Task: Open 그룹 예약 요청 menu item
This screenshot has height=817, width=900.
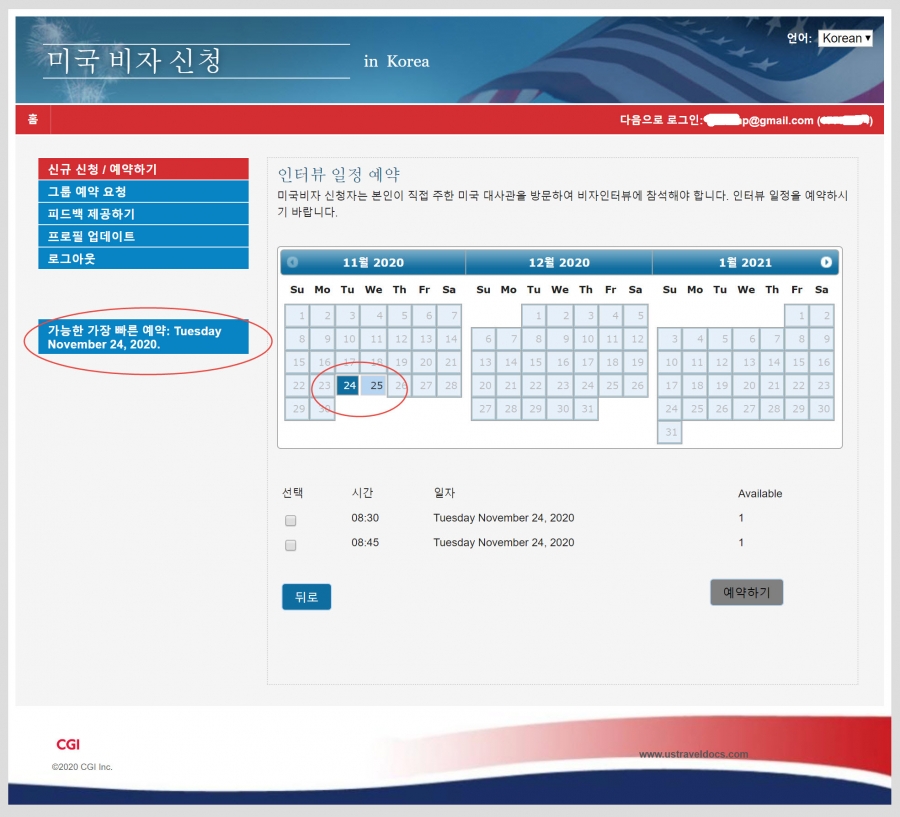Action: 143,191
